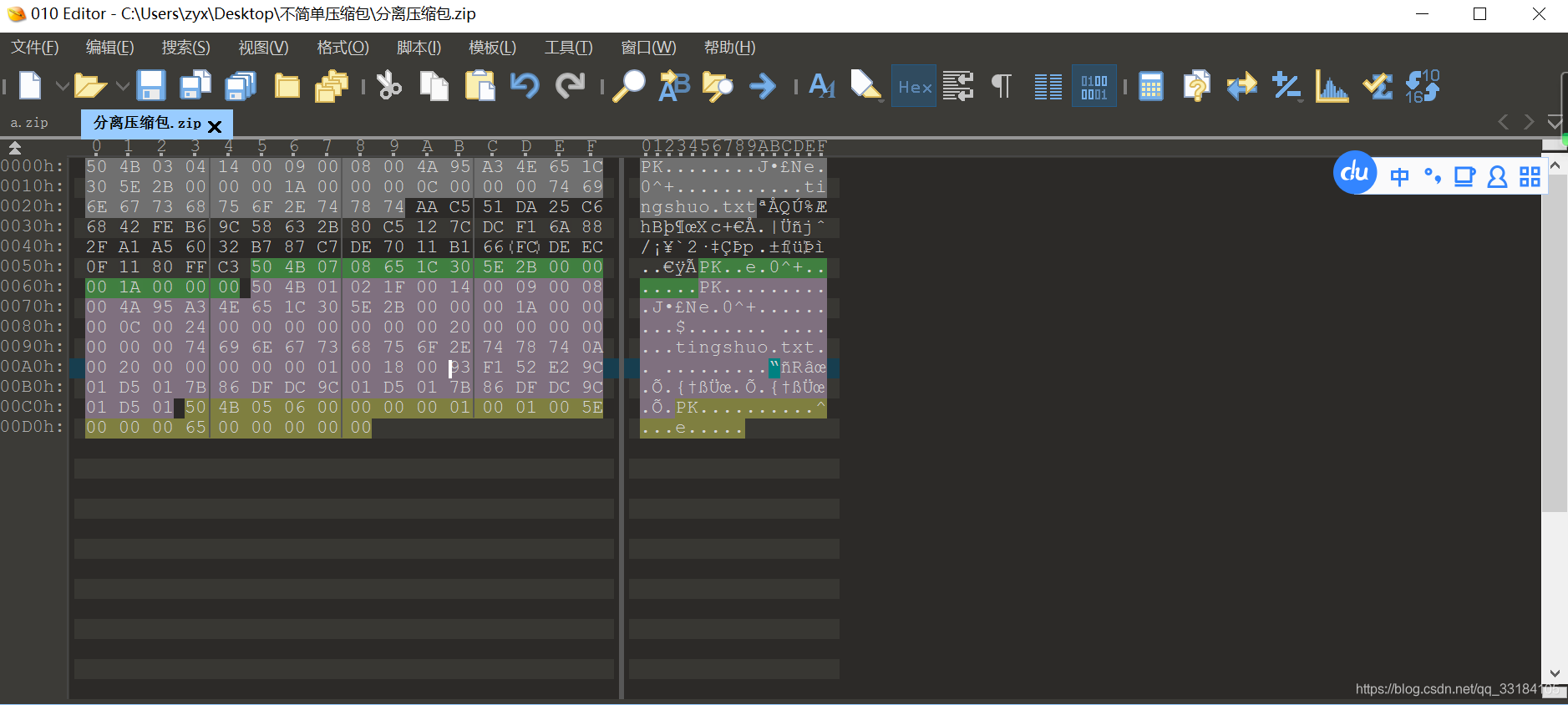Open the 工具(T) menu
The image size is (1568, 705).
coord(568,48)
